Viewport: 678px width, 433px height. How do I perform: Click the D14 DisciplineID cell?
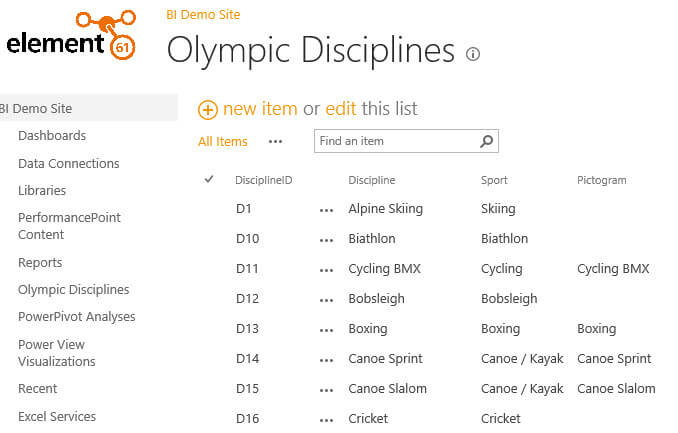tap(248, 358)
